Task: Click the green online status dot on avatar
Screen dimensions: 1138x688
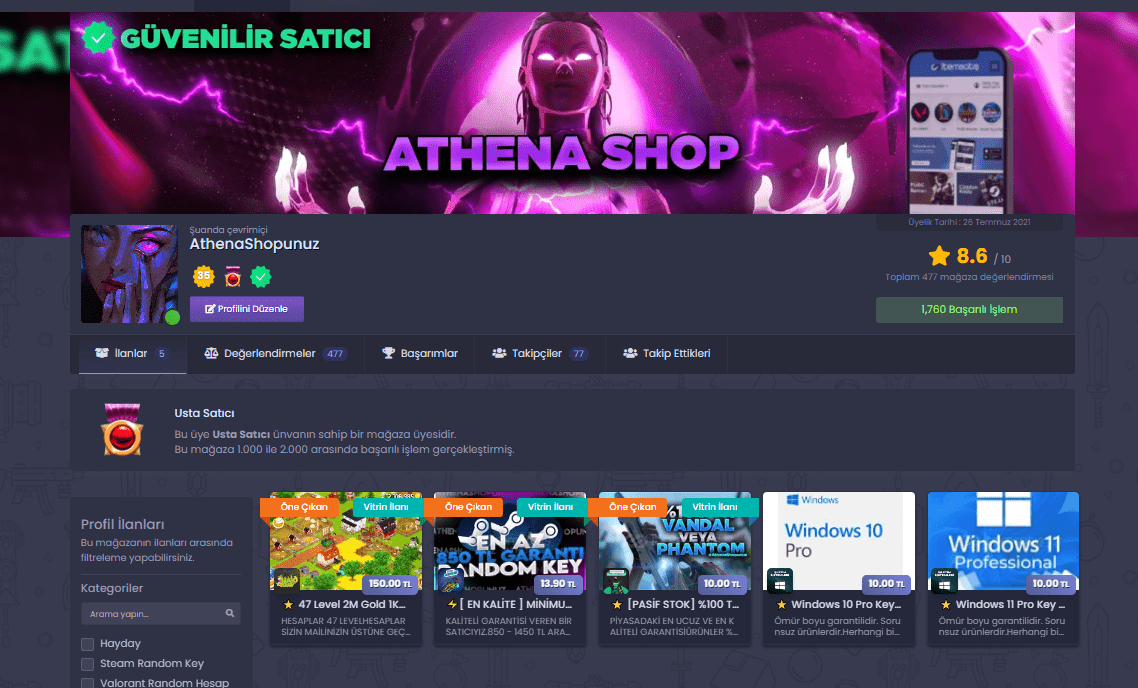Action: [172, 317]
